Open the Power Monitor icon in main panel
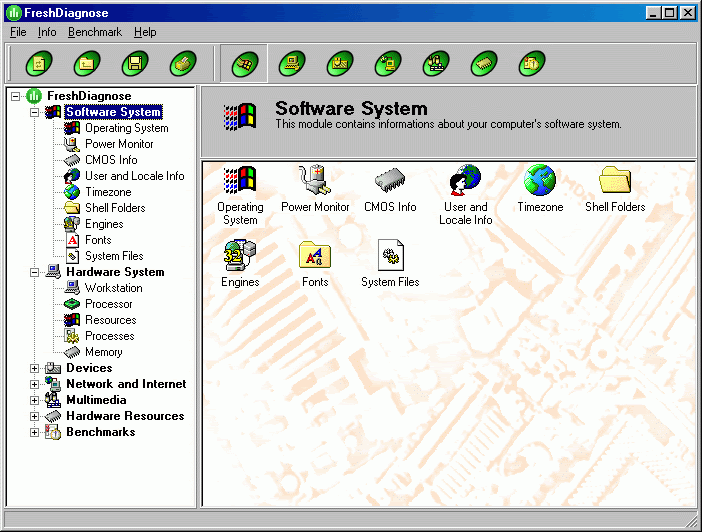The width and height of the screenshot is (702, 532). [315, 182]
